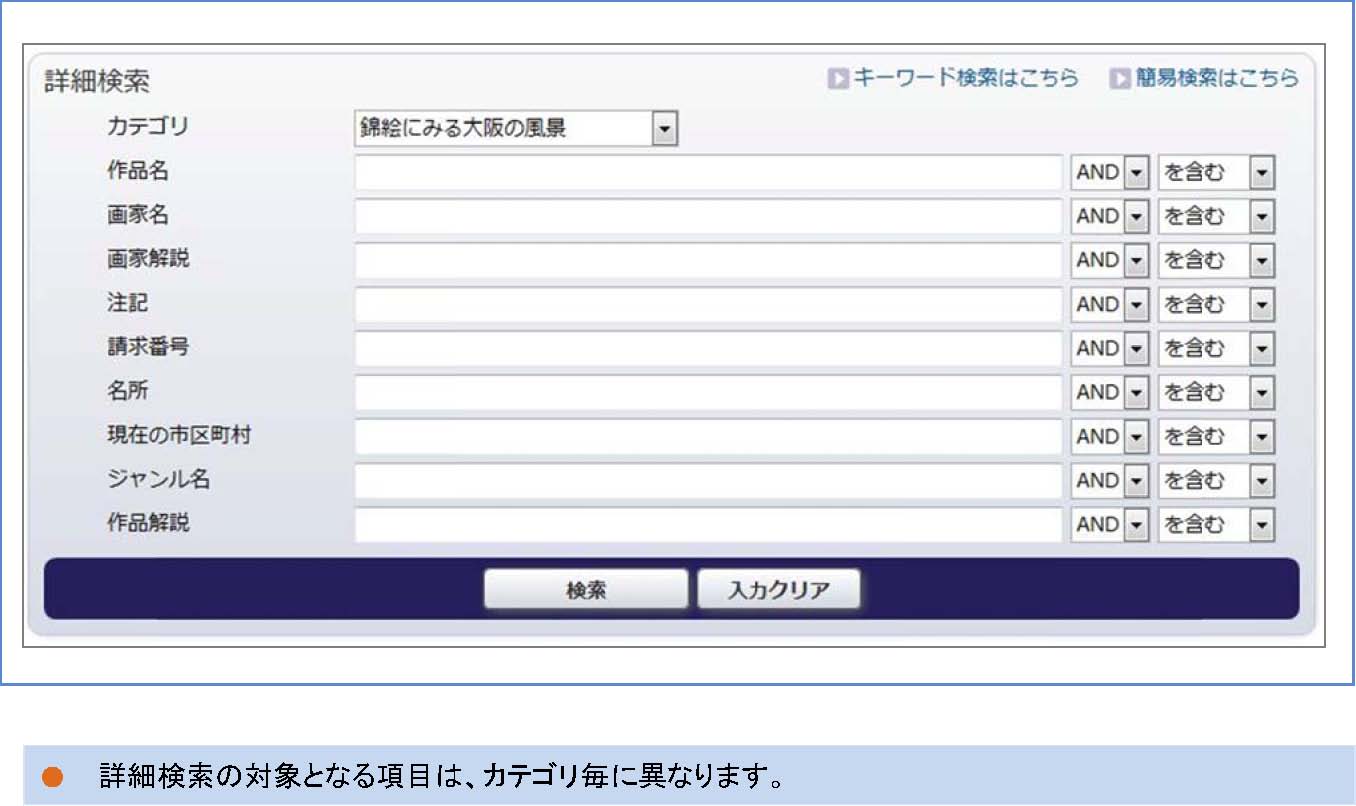Click the 請求番号 text input field
The width and height of the screenshot is (1356, 806).
click(708, 348)
